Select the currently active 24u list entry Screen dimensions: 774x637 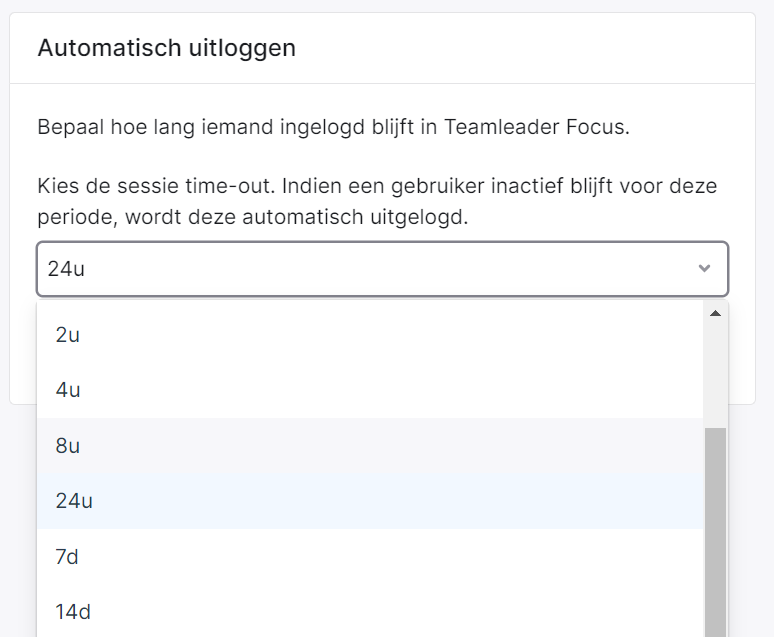pyautogui.click(x=370, y=501)
